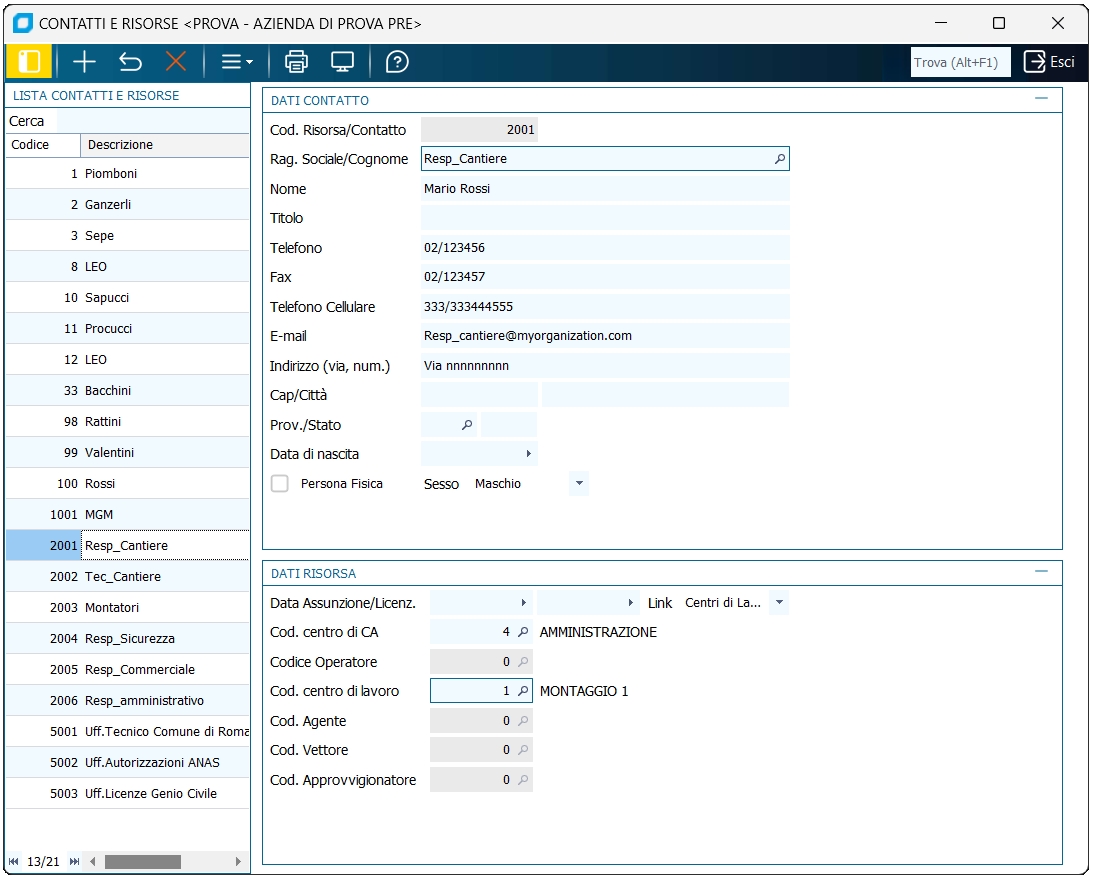Screen dimensions: 1093x878
Task: Open the hamburger menu dropdown in toolbar
Action: pos(237,62)
